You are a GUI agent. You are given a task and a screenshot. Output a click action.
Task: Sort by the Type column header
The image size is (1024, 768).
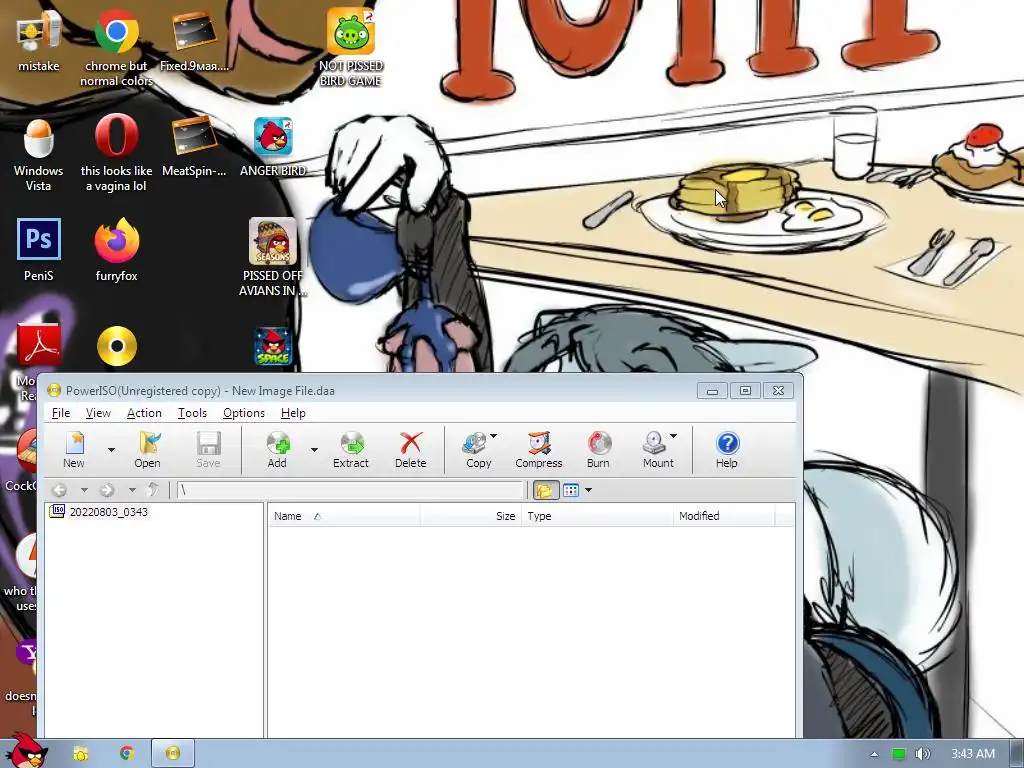pos(597,516)
